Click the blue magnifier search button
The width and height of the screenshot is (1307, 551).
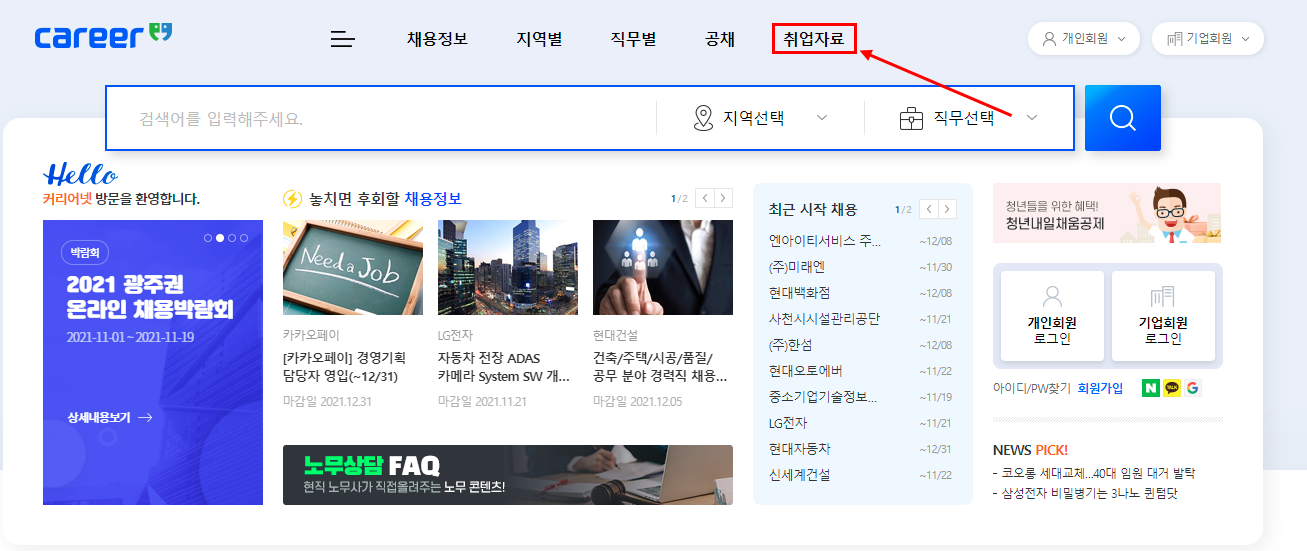(1122, 118)
